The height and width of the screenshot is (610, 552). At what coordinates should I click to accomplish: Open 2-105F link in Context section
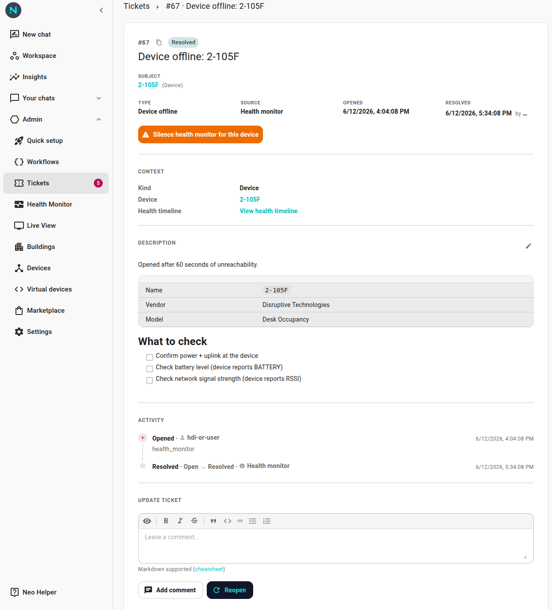(250, 200)
